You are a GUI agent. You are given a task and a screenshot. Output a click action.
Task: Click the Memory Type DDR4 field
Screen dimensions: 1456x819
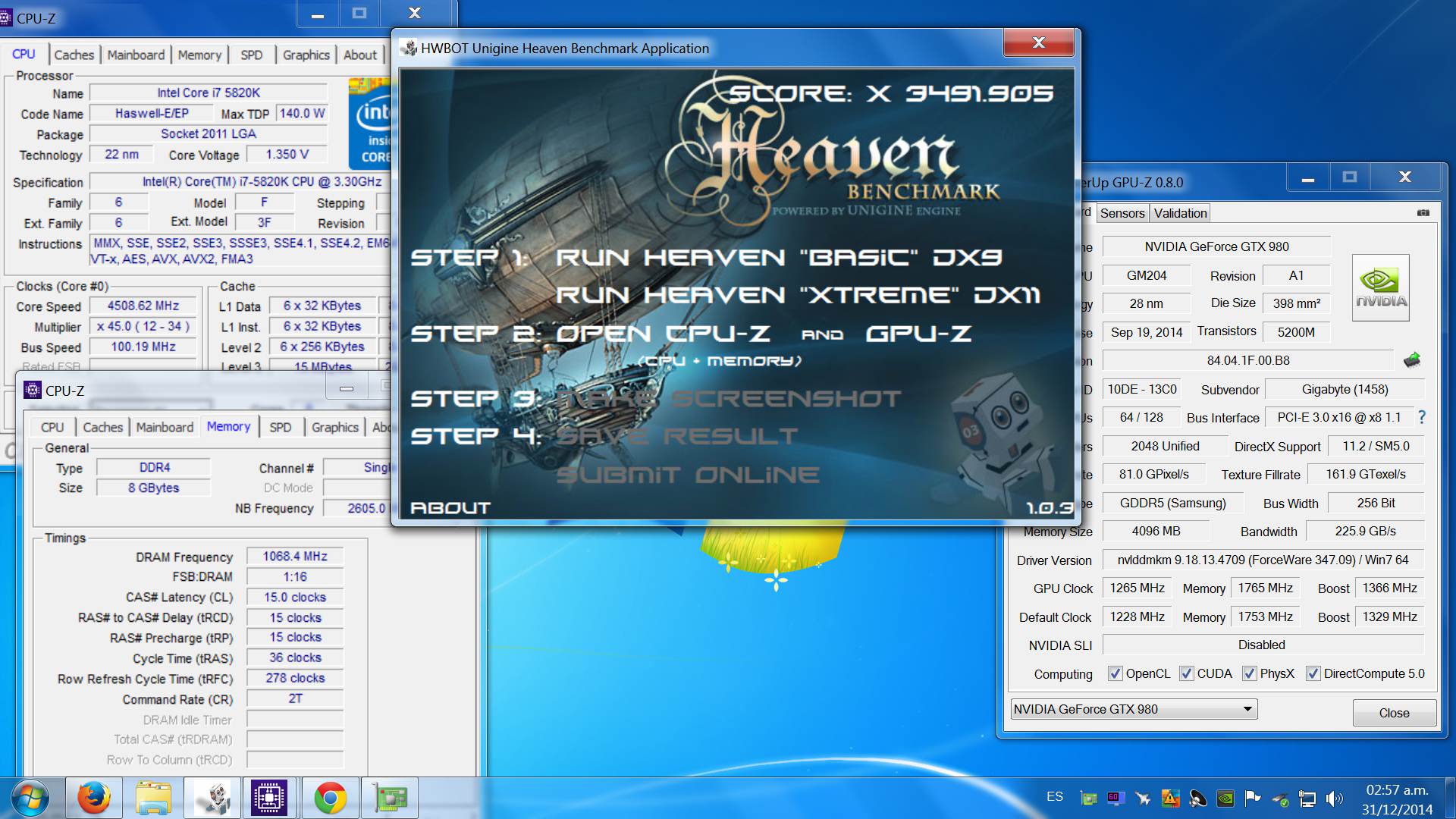154,467
